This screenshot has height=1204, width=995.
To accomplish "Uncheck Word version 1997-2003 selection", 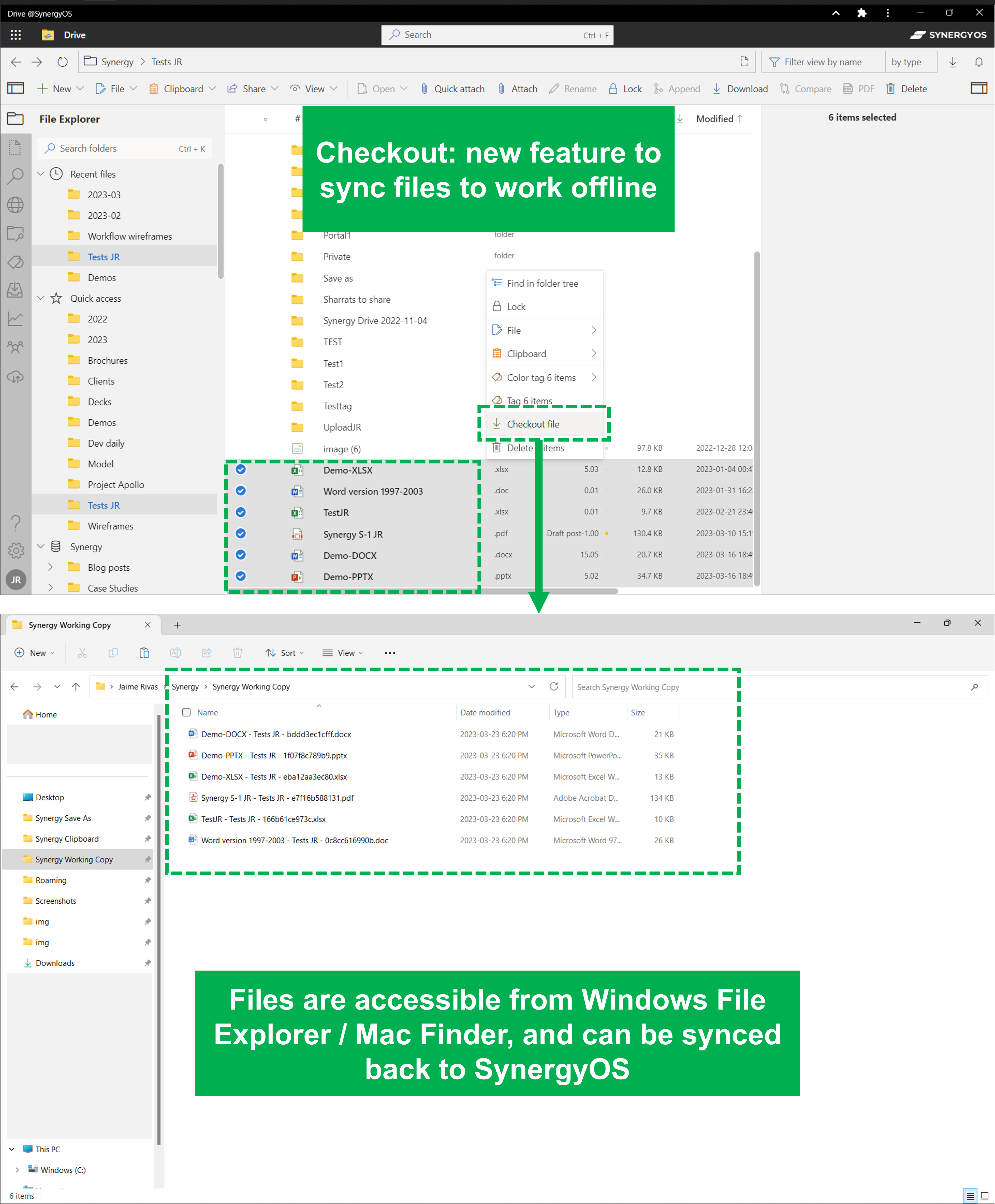I will click(241, 491).
